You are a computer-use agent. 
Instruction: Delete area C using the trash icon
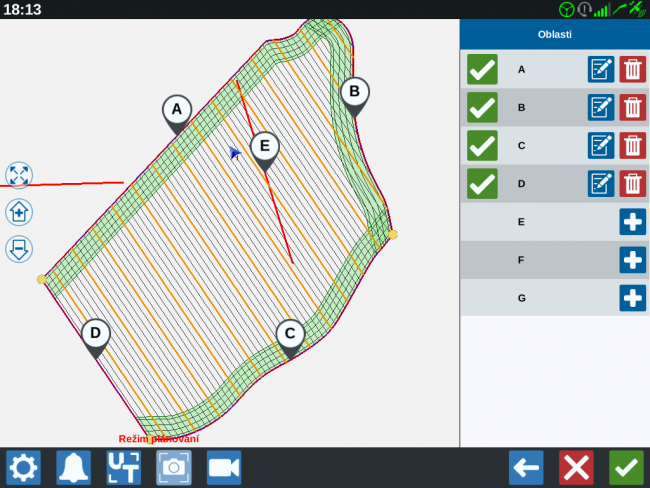point(633,146)
